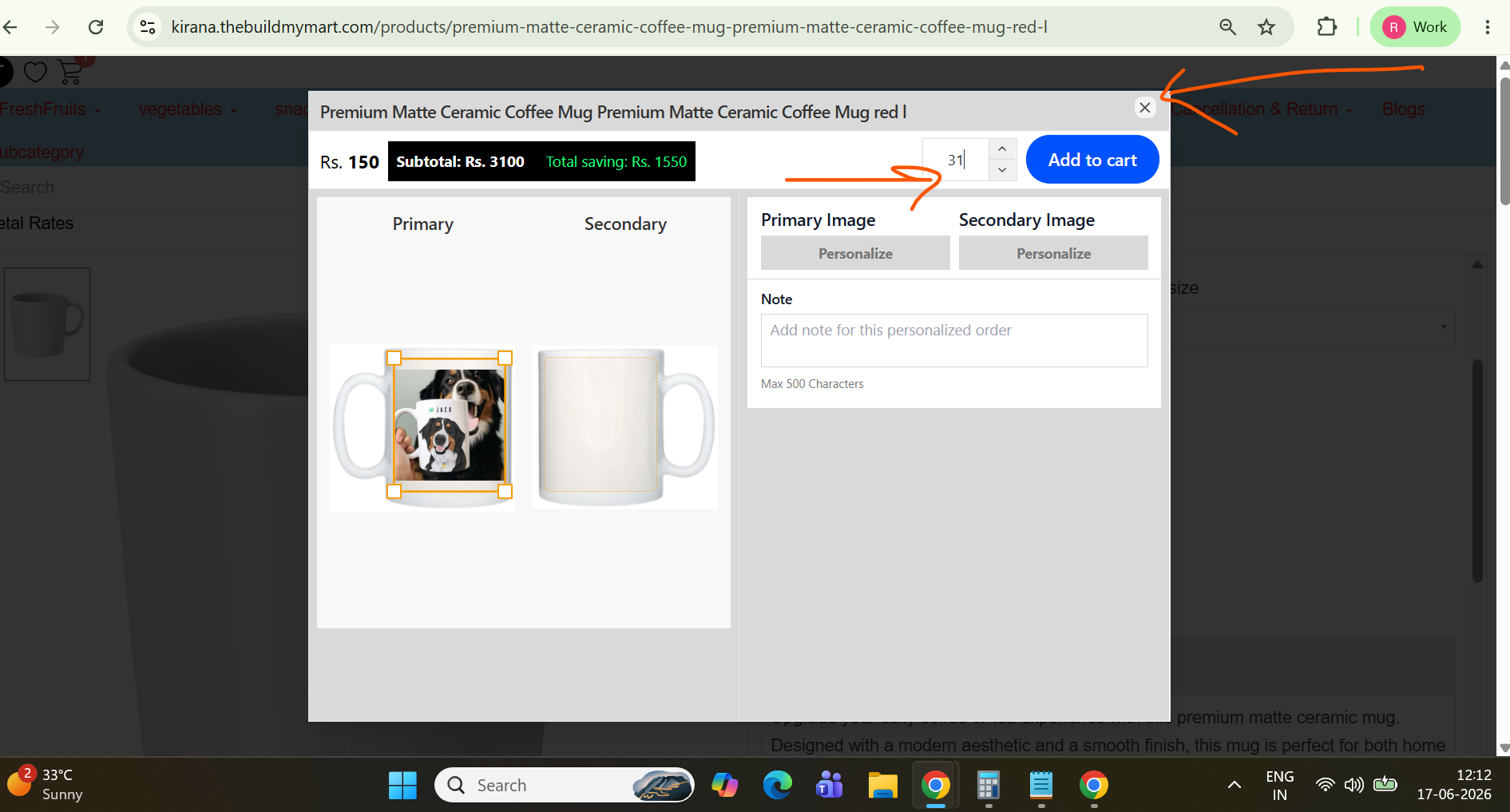The image size is (1510, 812).
Task: Increase quantity with the up arrow
Action: [1002, 149]
